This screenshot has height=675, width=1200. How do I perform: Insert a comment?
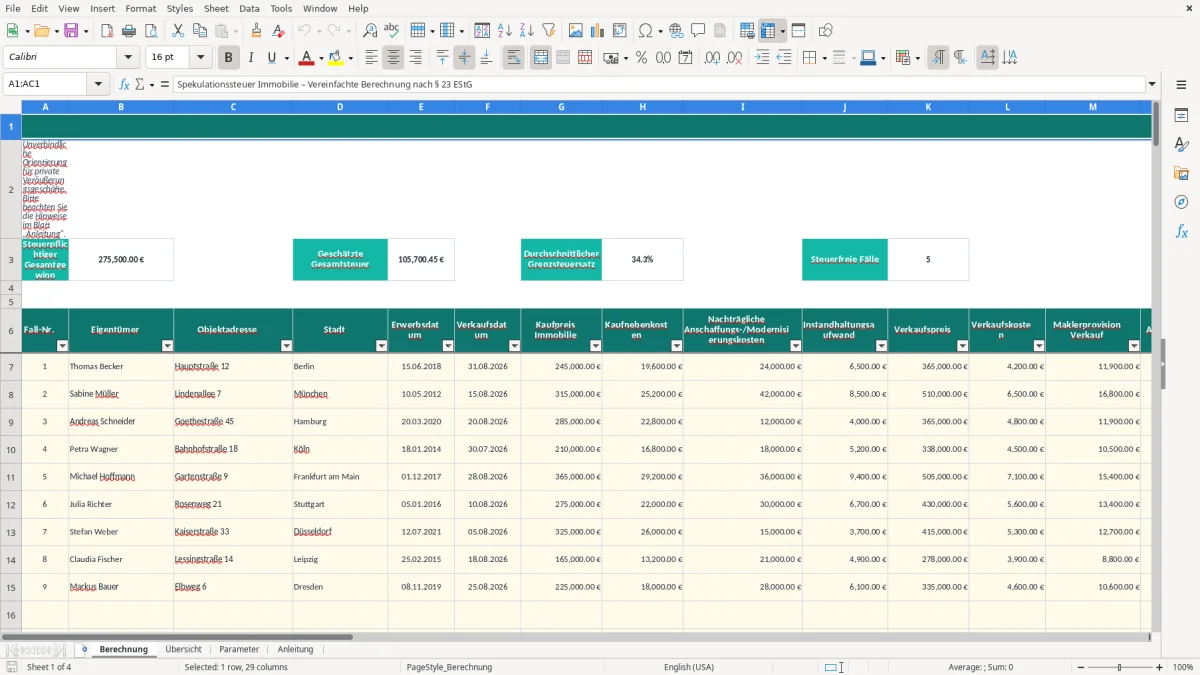[698, 31]
